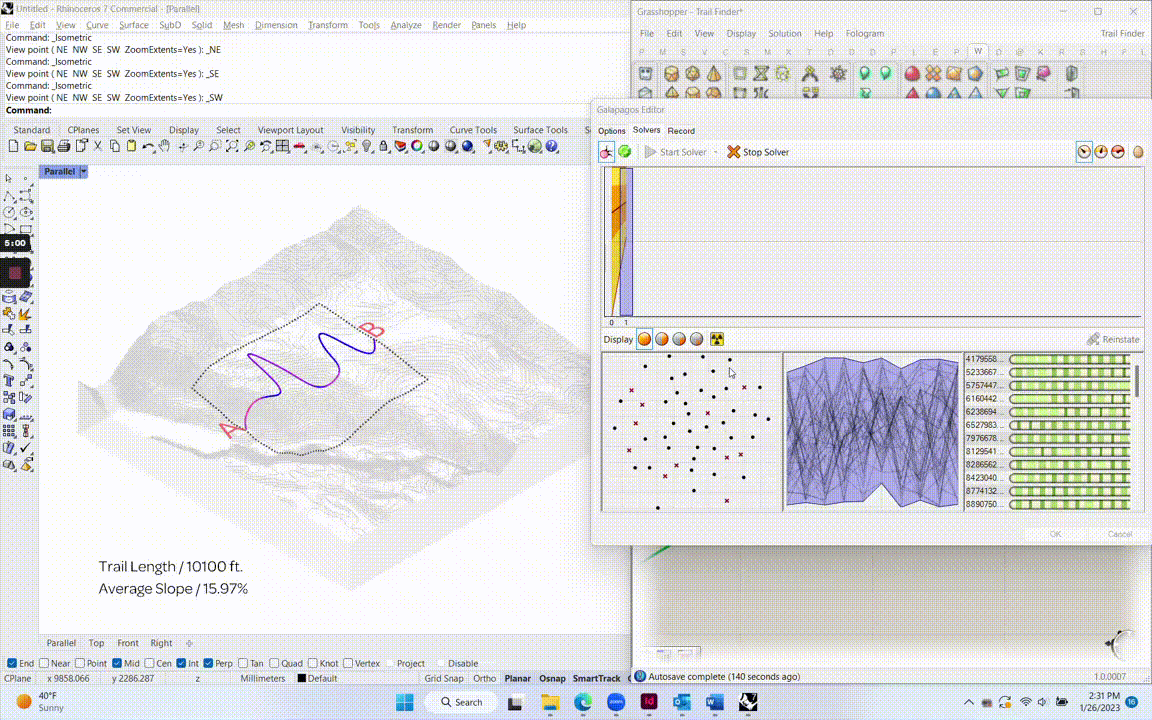Enable the Quad osnap checkbox
Image resolution: width=1152 pixels, height=720 pixels.
pyautogui.click(x=274, y=663)
